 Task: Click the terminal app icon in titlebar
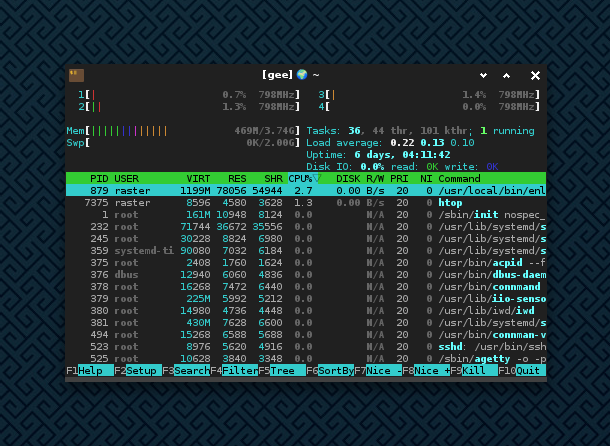pyautogui.click(x=76, y=76)
